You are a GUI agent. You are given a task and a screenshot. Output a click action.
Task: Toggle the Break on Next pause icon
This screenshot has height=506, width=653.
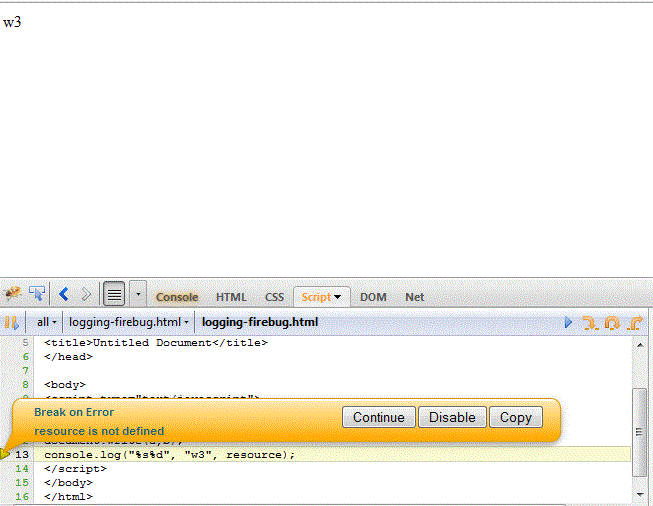12,322
